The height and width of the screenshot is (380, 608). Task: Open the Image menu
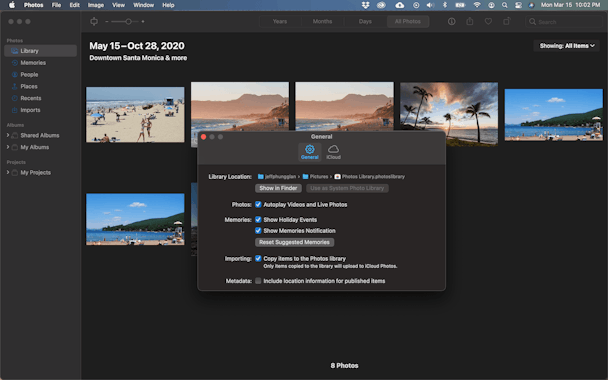point(95,5)
